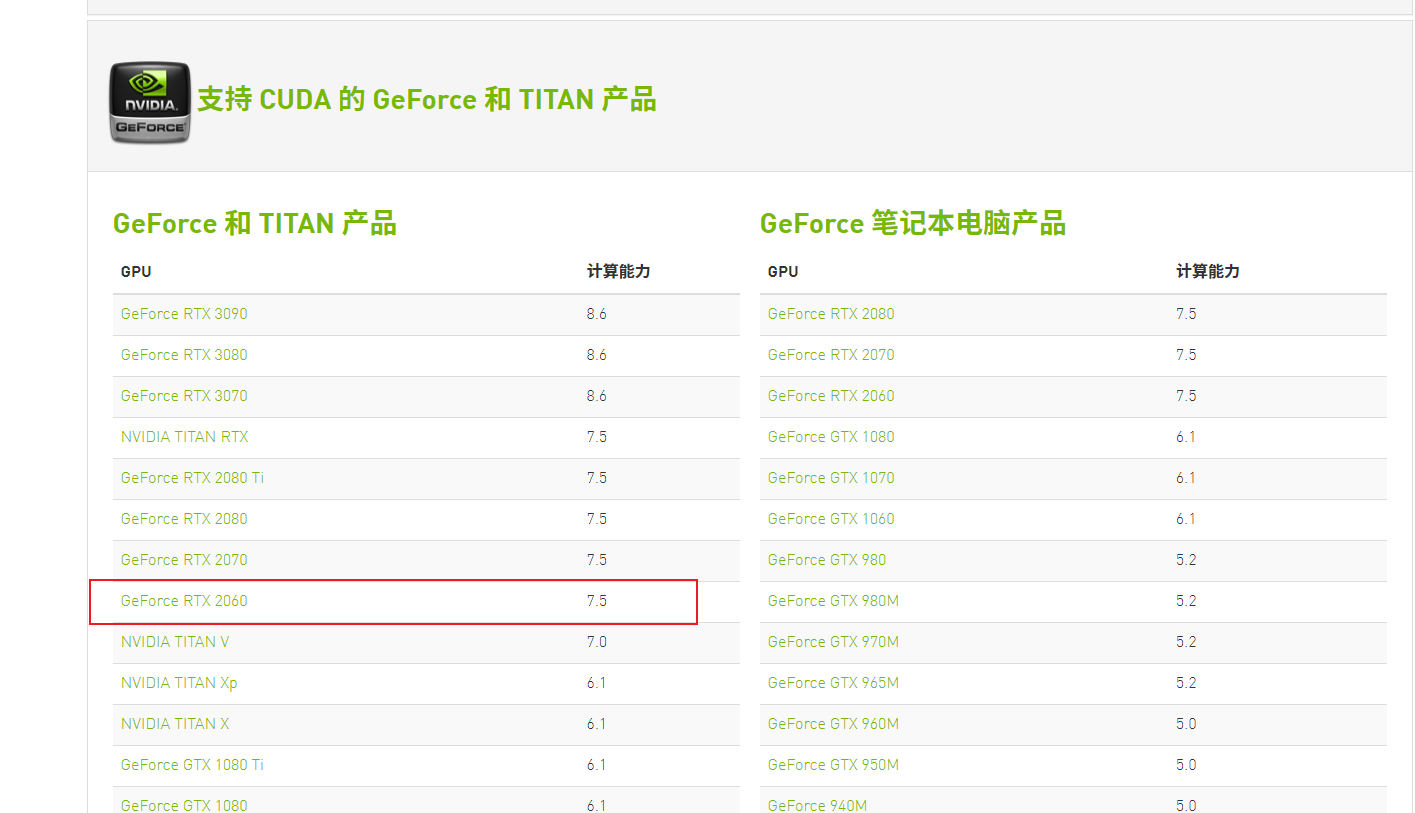Click the 6.1 value in the TITAN X row
This screenshot has height=813, width=1415.
click(x=597, y=724)
